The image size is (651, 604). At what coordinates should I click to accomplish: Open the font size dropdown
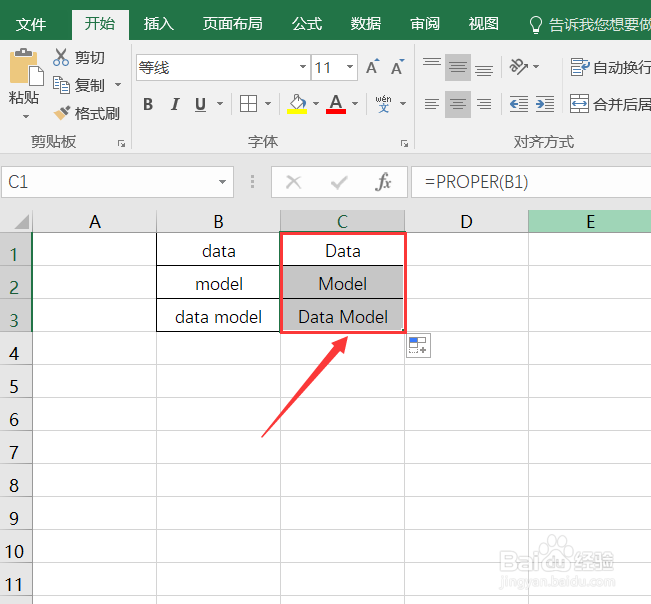(350, 67)
